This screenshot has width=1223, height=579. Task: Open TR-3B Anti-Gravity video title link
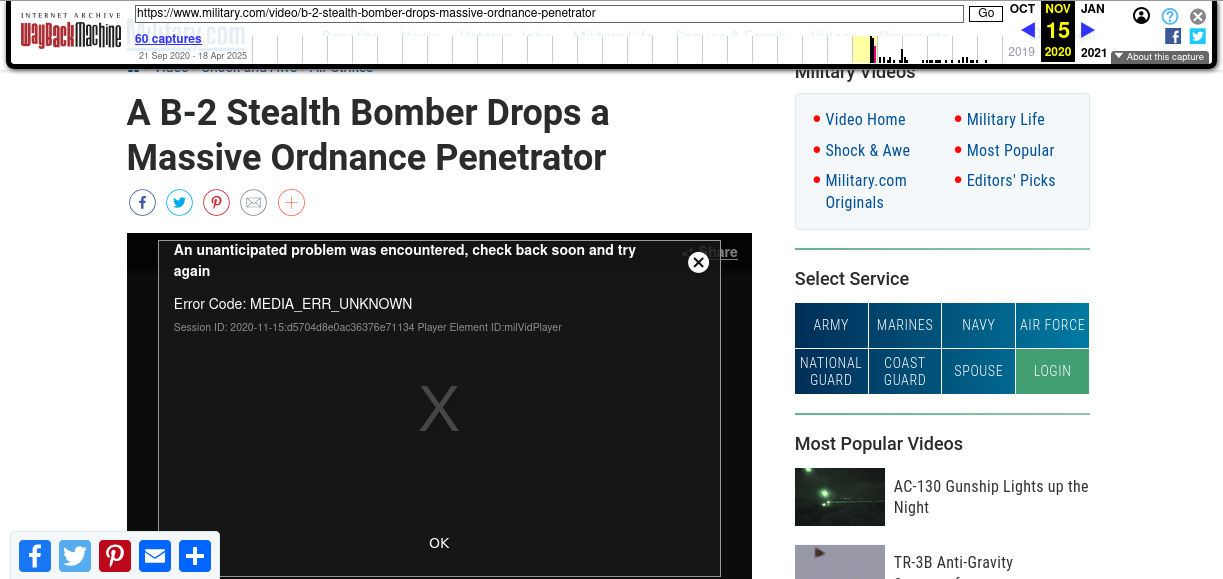point(953,567)
